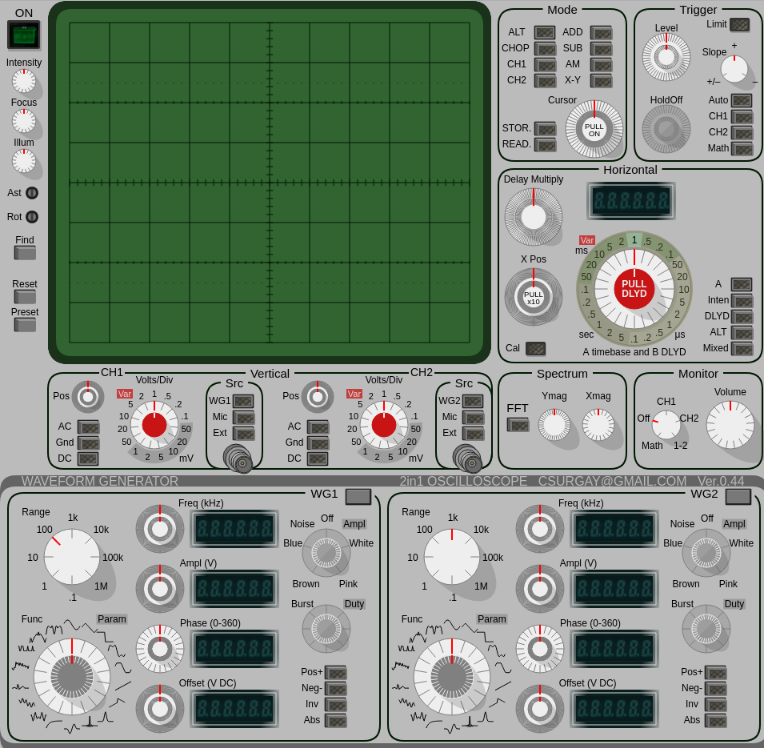Toggle the READ. switch
The height and width of the screenshot is (749, 764).
(545, 145)
